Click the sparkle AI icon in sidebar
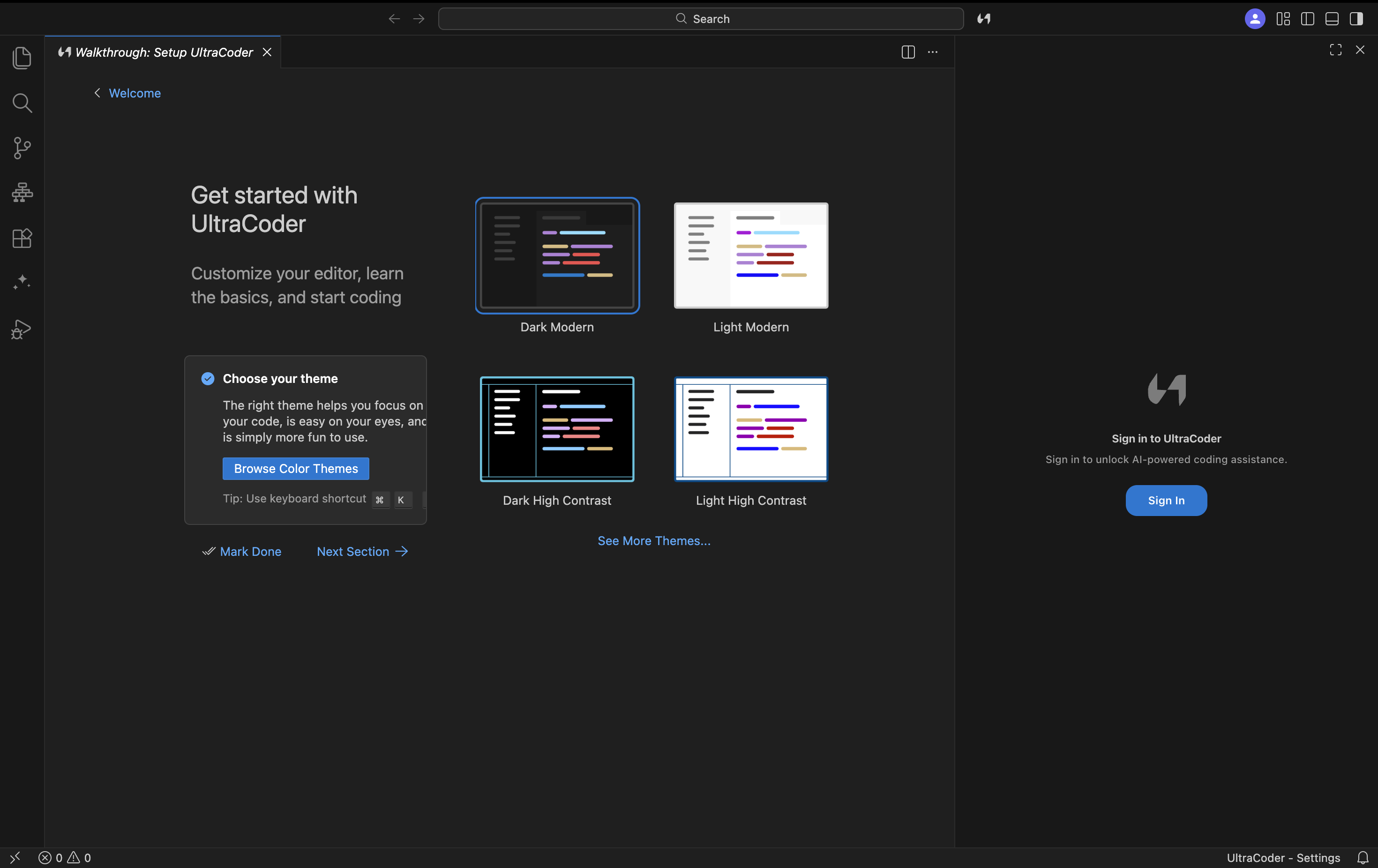 [x=22, y=283]
